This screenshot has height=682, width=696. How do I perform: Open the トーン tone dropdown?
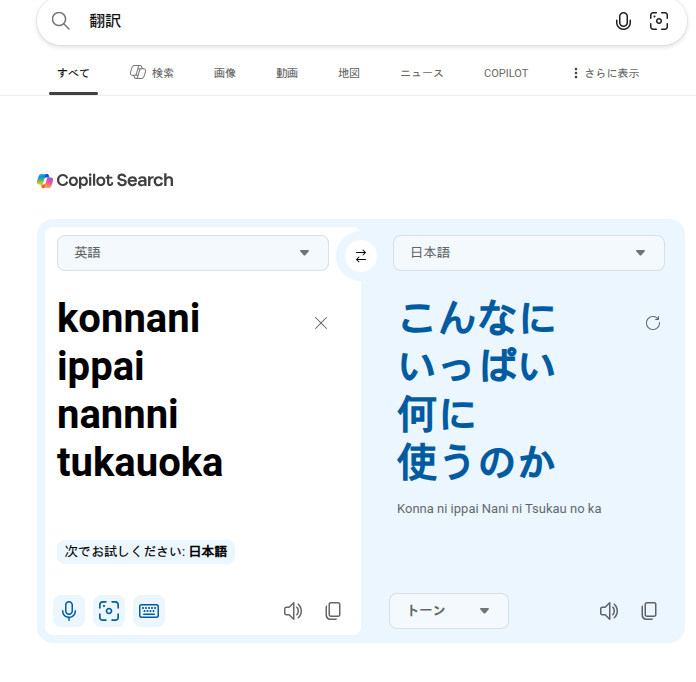[x=448, y=610]
